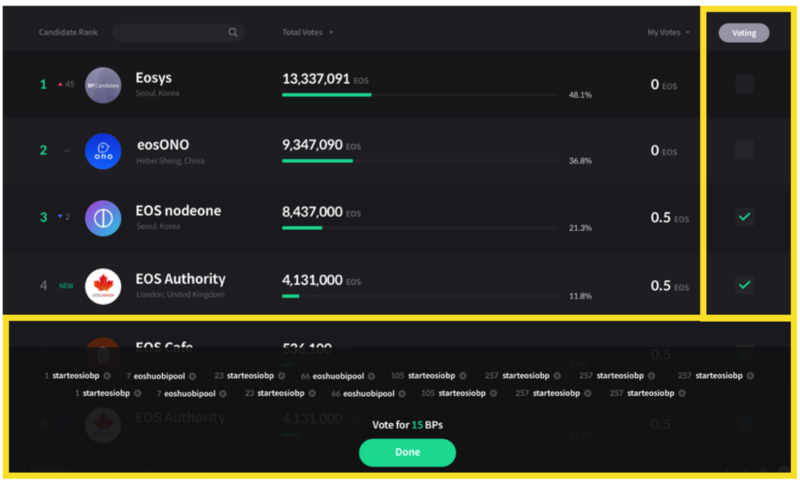Viewport: 800px width, 483px height.
Task: Open the My Votes sort dropdown
Action: point(668,33)
